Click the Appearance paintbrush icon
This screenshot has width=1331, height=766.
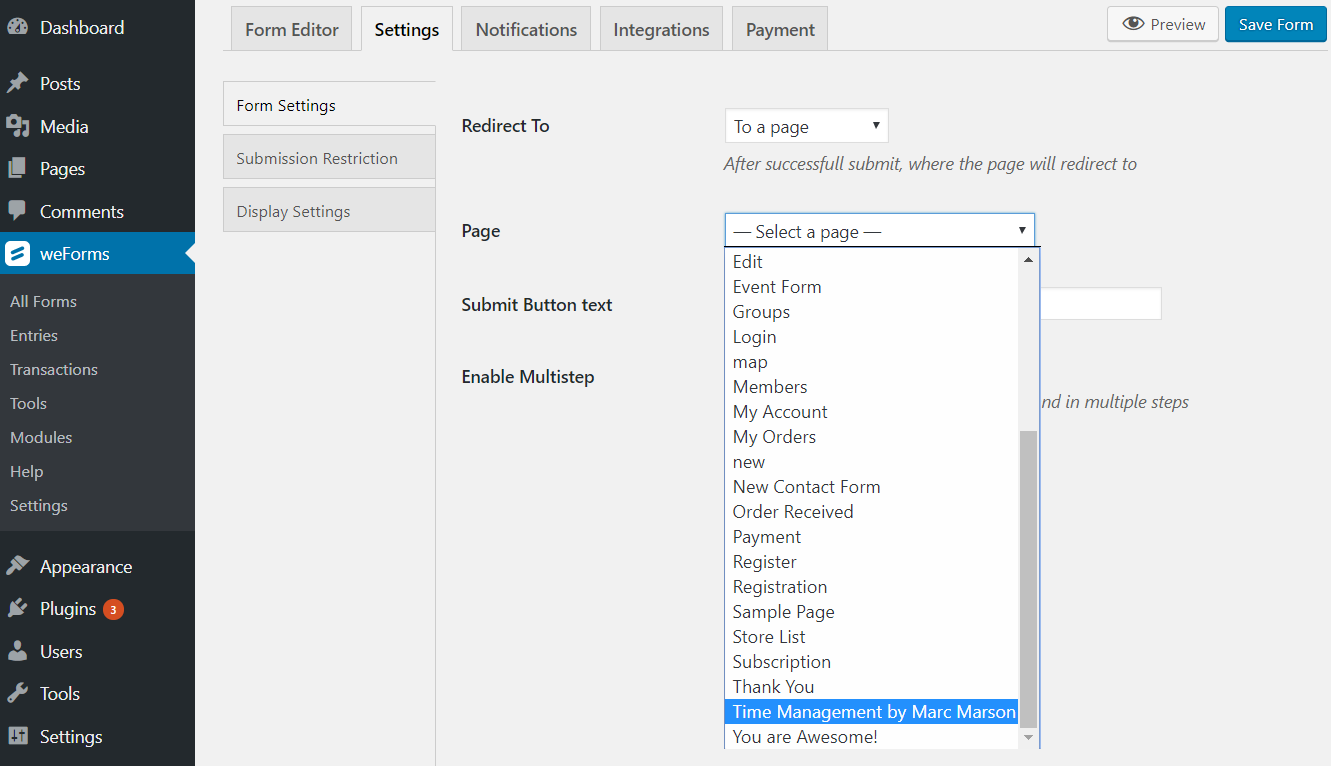point(17,566)
